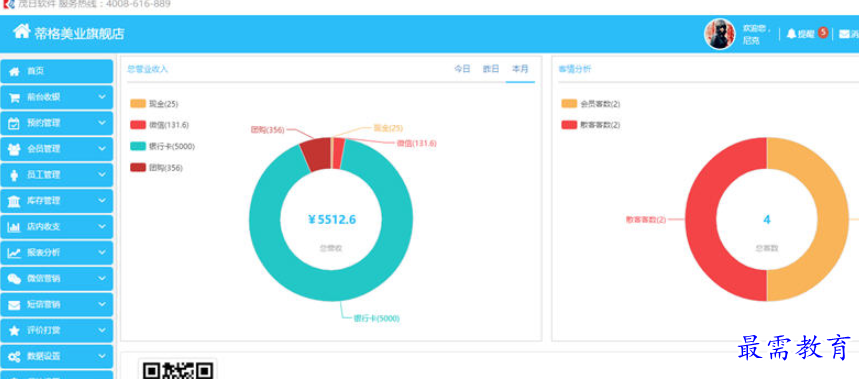Expand the 预约管理 menu chevron
Viewport: 859px width, 379px height.
(102, 123)
